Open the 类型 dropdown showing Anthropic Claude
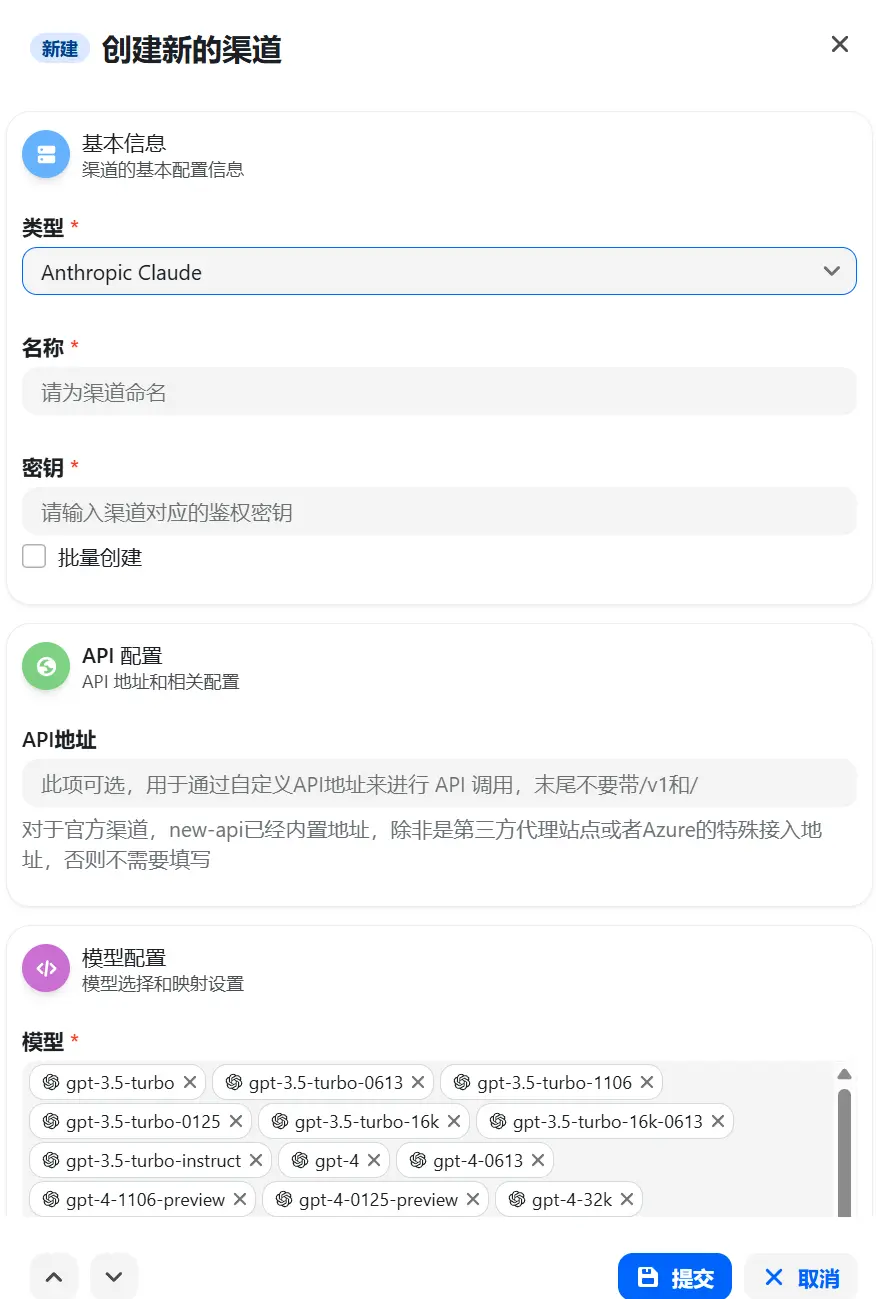Image resolution: width=876 pixels, height=1299 pixels. (x=439, y=271)
